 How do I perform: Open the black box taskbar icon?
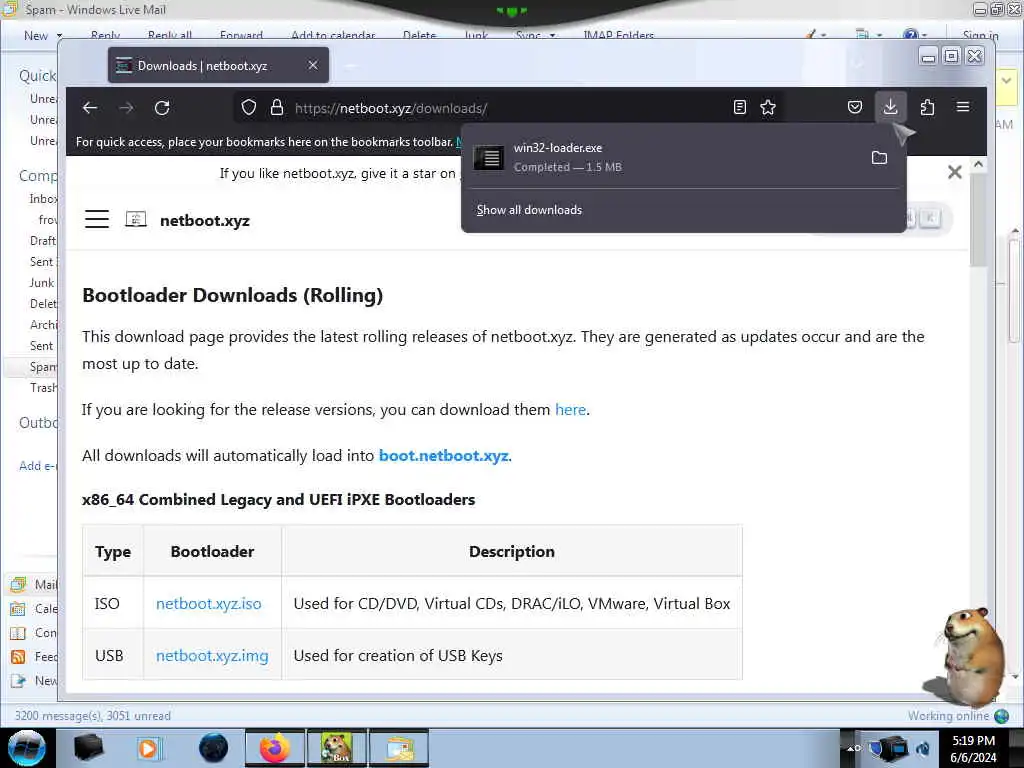point(88,748)
